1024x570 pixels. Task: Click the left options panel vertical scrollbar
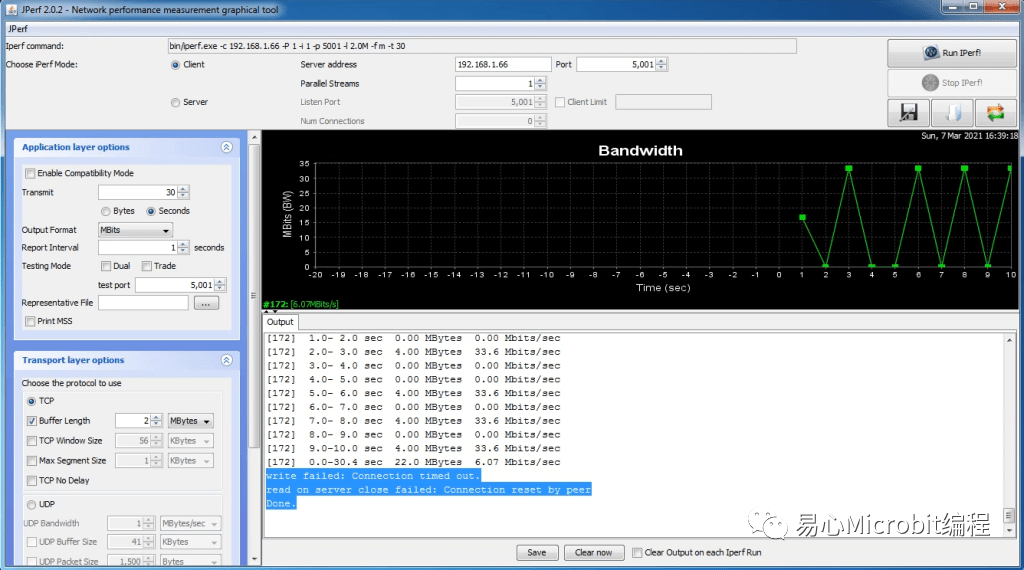[x=254, y=300]
